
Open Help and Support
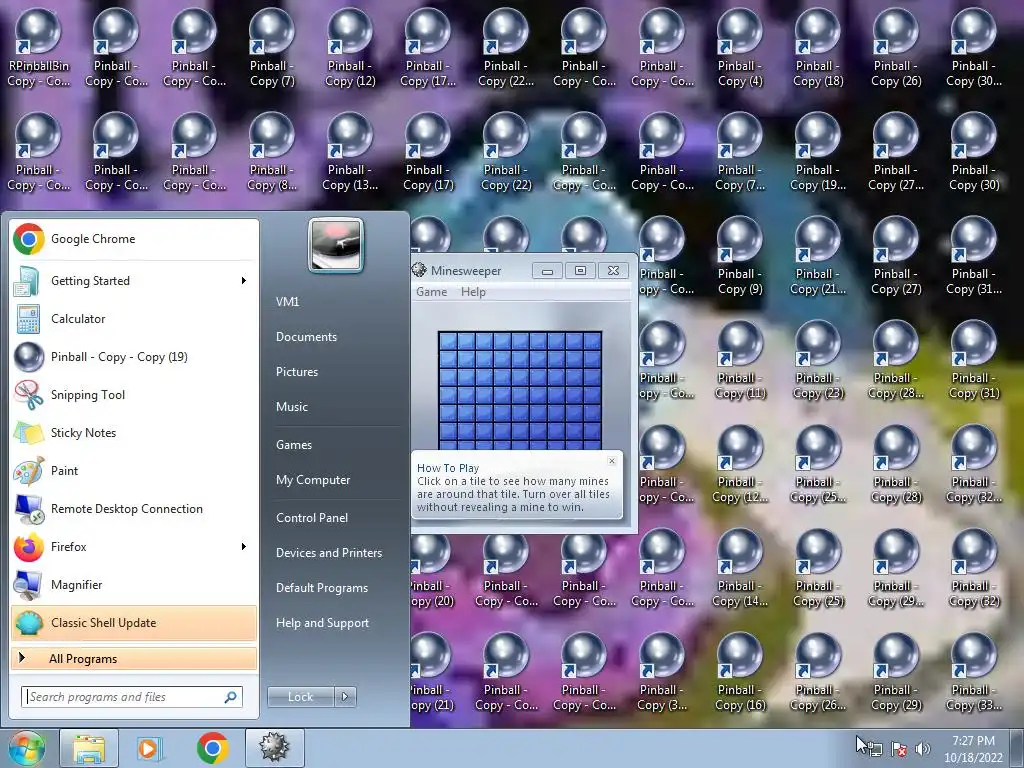coord(322,623)
